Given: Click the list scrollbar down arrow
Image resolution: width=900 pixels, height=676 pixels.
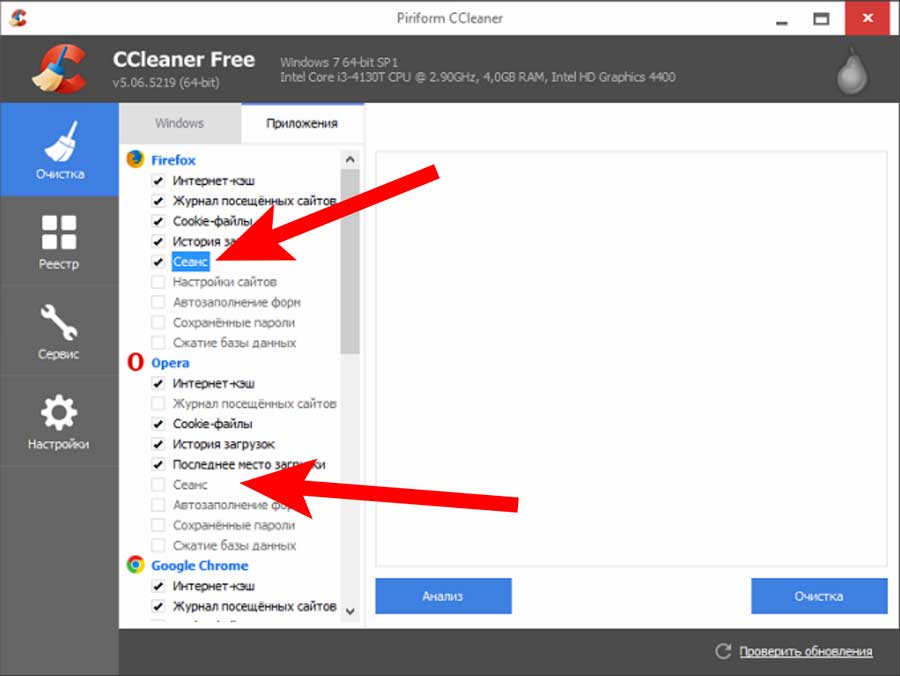Looking at the screenshot, I should coord(350,612).
